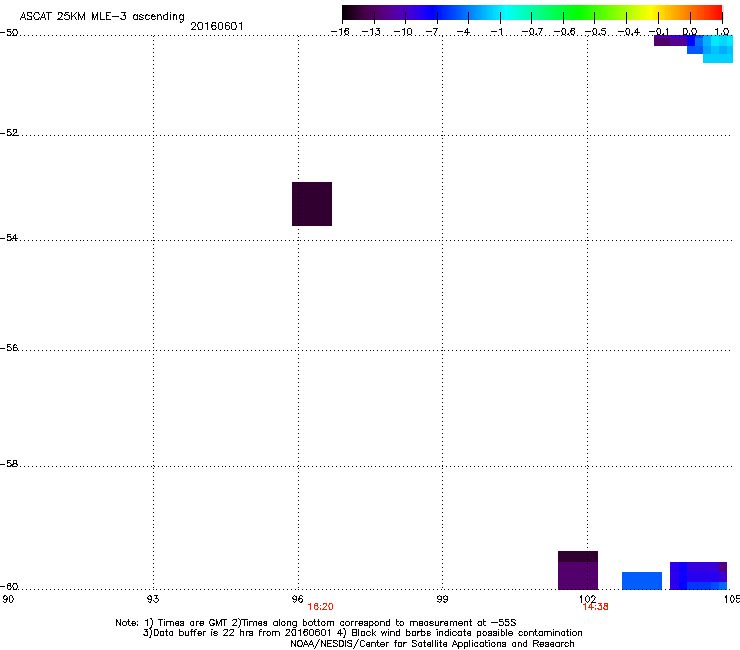This screenshot has height=650, width=740.
Task: Click the latitude label -56
Action: [x=9, y=347]
